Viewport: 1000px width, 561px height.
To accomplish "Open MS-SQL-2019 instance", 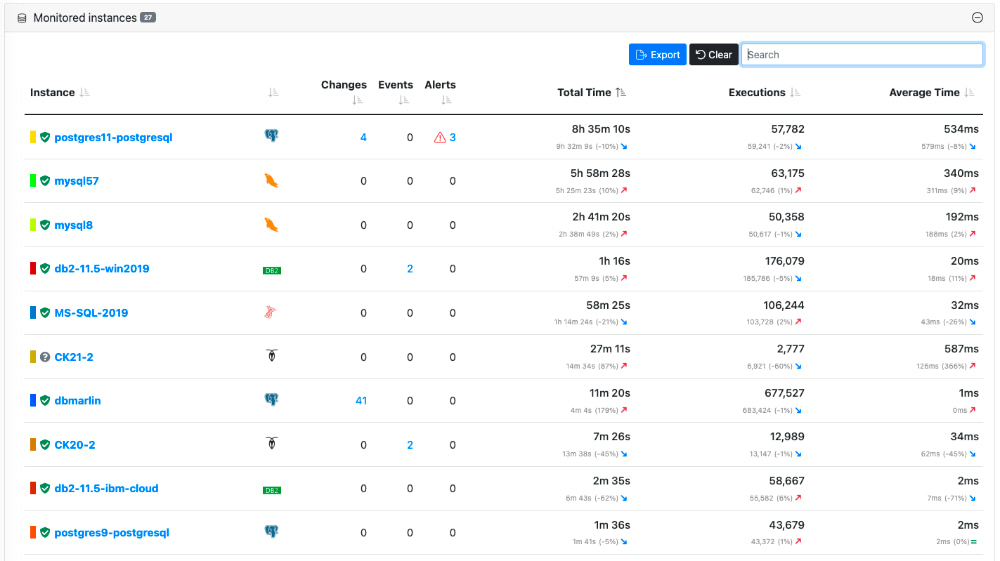I will point(91,313).
